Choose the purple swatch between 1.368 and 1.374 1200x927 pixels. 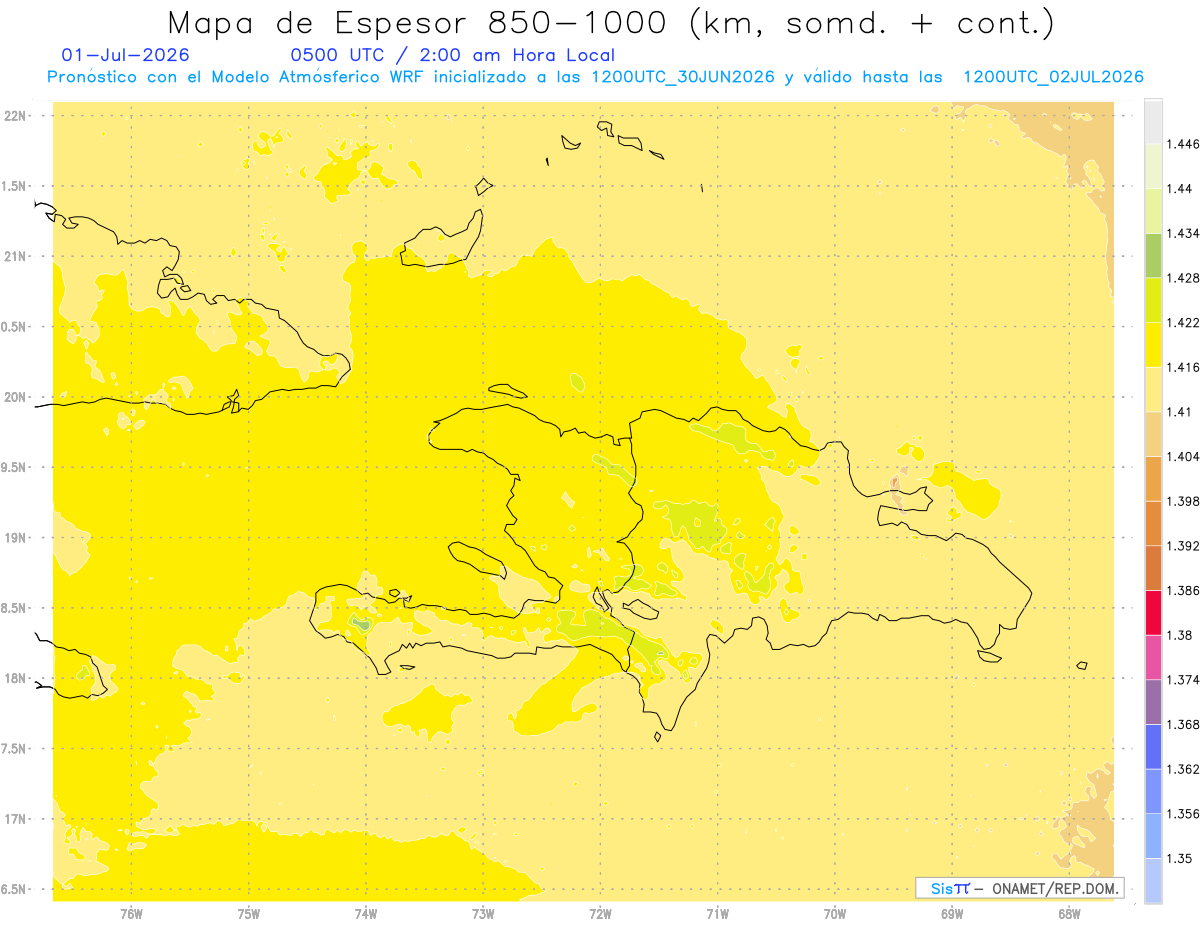[1154, 702]
